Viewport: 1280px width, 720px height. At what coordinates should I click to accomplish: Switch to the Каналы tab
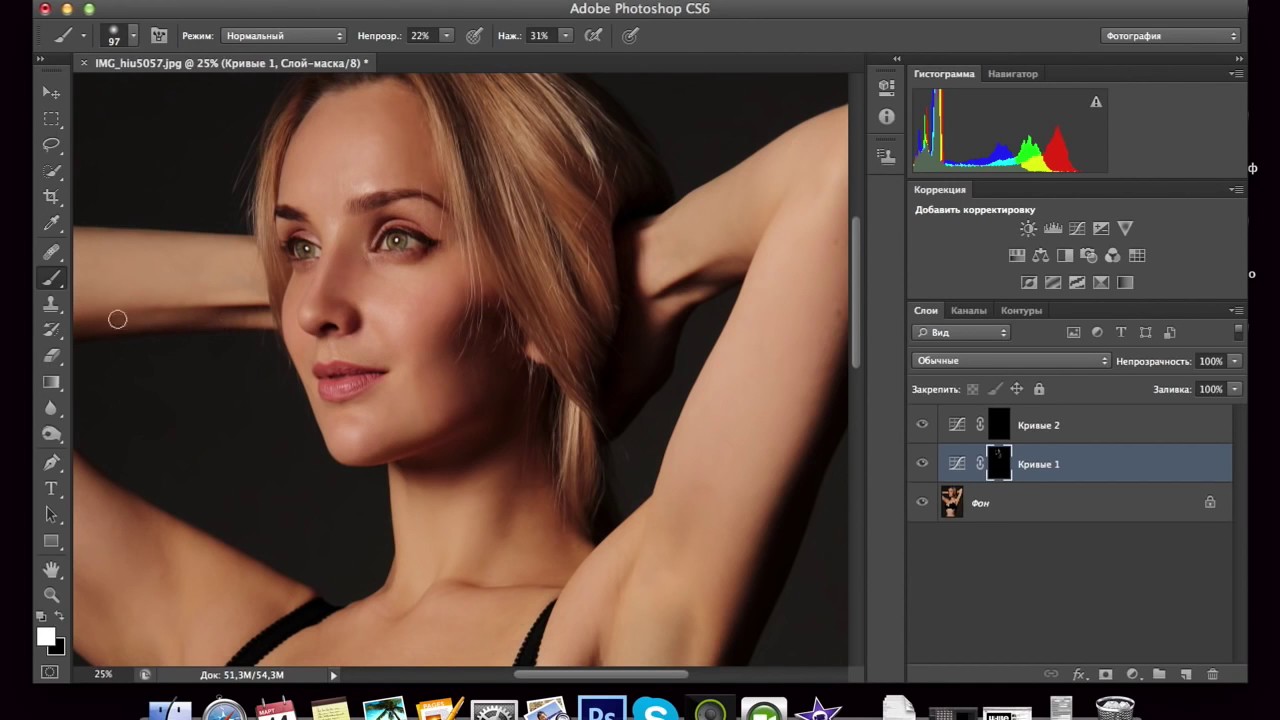[968, 311]
